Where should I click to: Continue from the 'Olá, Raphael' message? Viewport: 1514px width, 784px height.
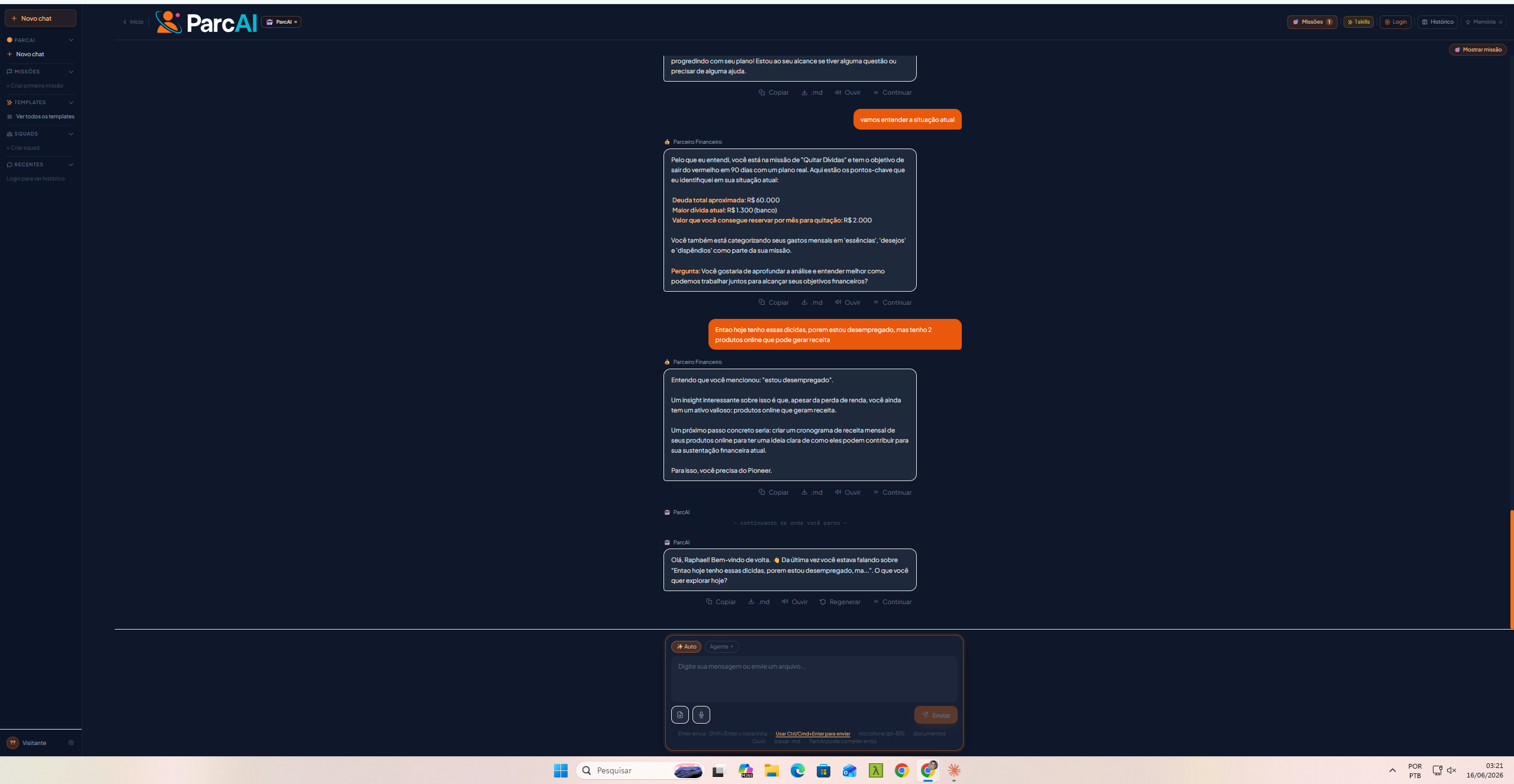click(893, 602)
